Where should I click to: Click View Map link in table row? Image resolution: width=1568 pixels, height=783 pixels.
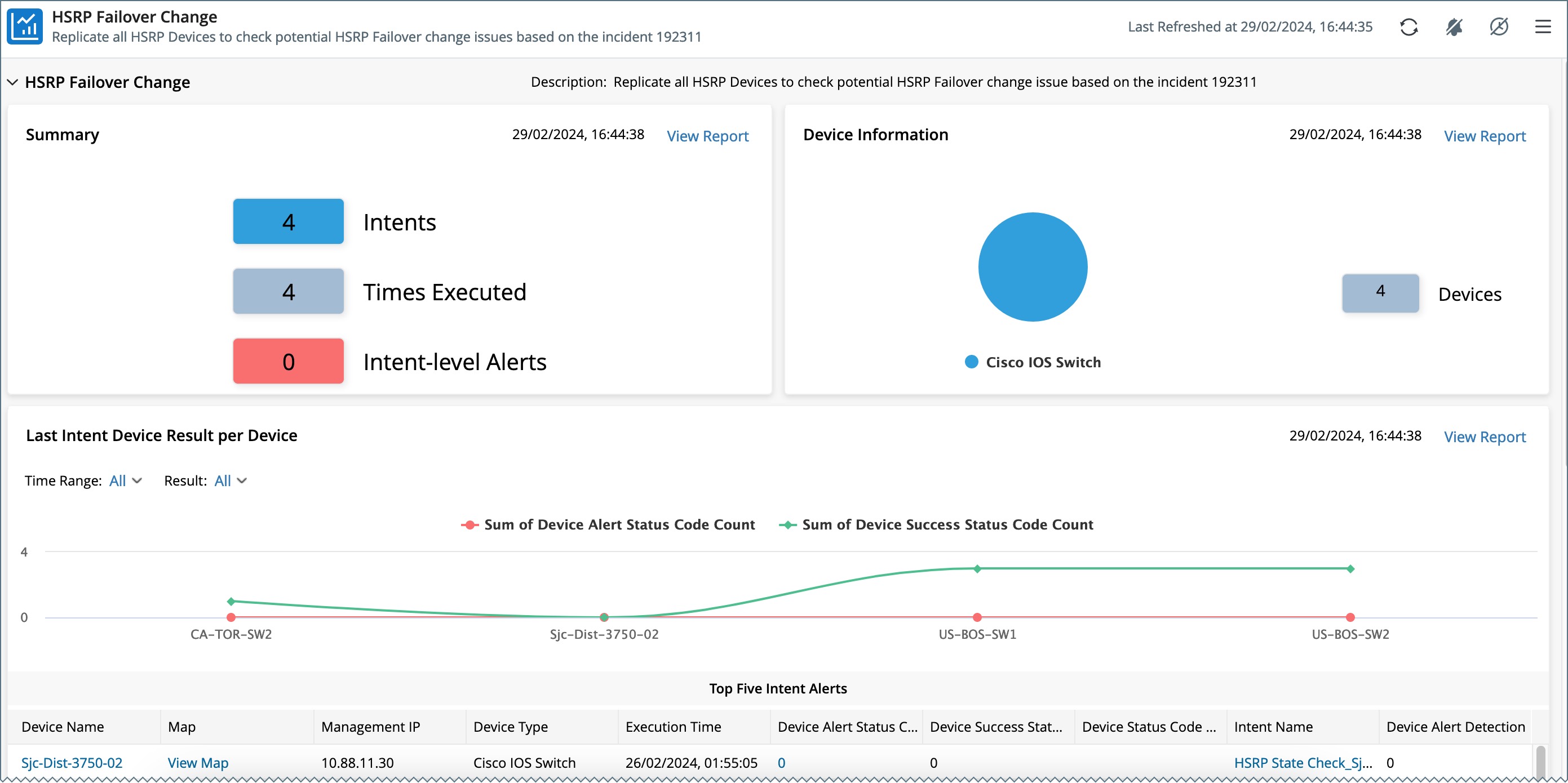[198, 762]
